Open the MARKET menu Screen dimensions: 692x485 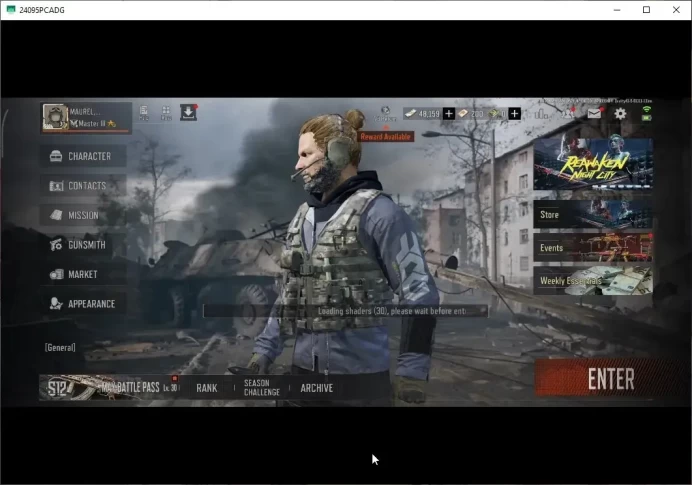point(83,274)
